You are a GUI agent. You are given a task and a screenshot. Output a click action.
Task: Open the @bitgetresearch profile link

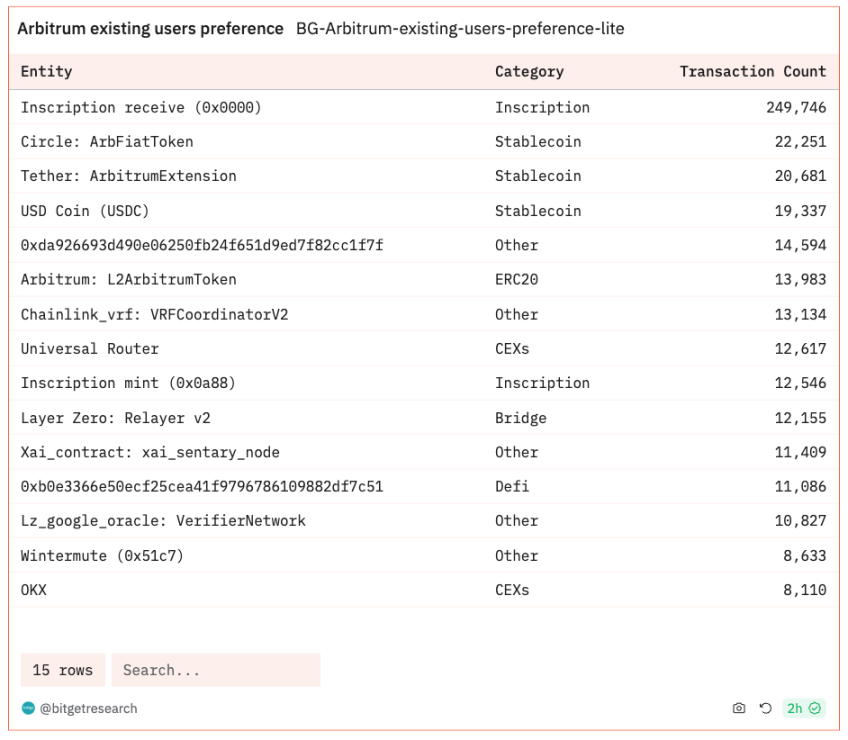[88, 709]
